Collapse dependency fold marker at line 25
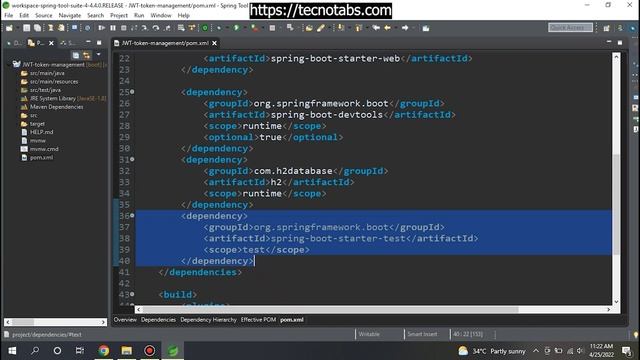The height and width of the screenshot is (360, 640). click(132, 92)
